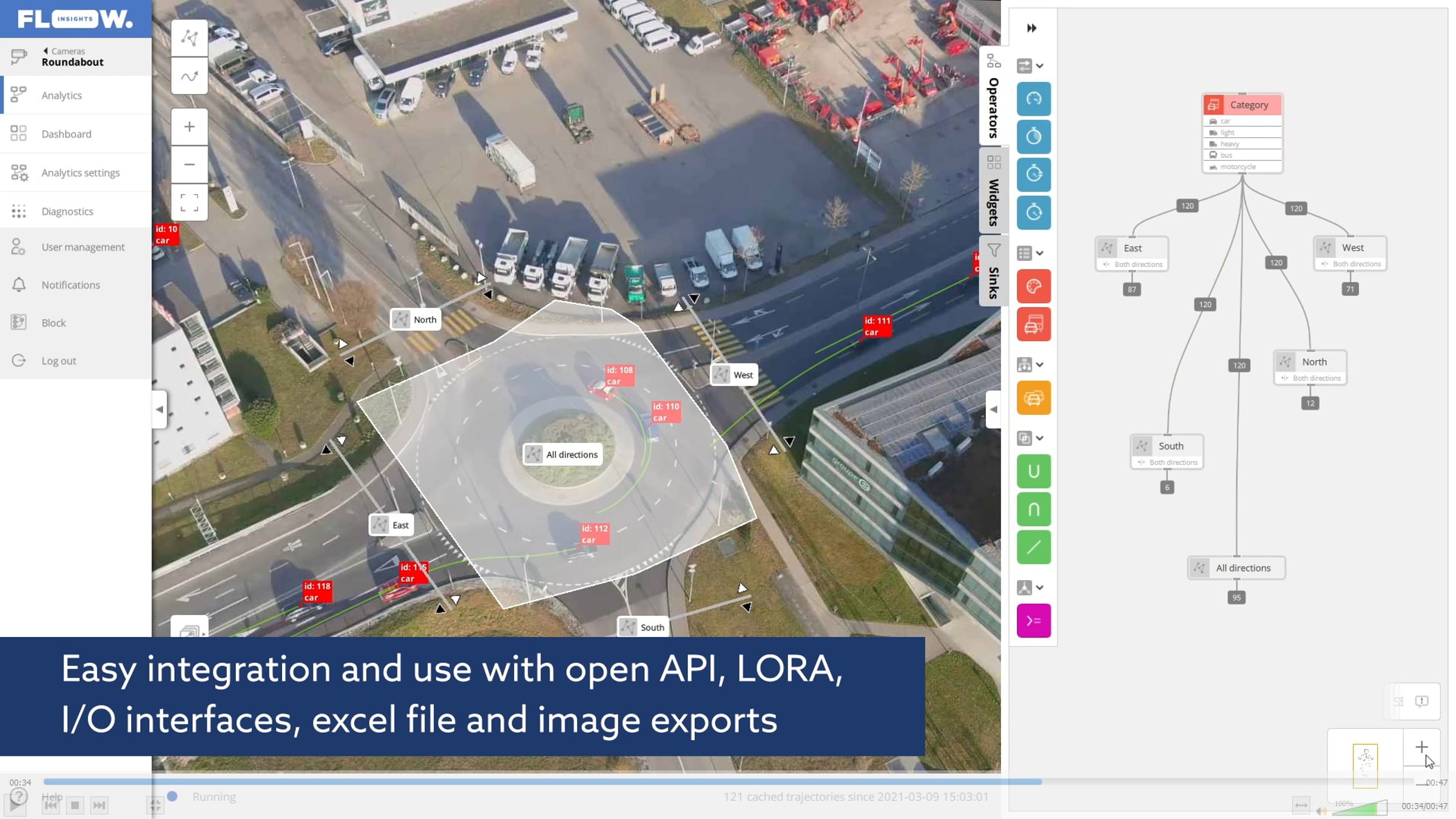Open the Sinks tab
Viewport: 1456px width, 819px height.
(993, 273)
